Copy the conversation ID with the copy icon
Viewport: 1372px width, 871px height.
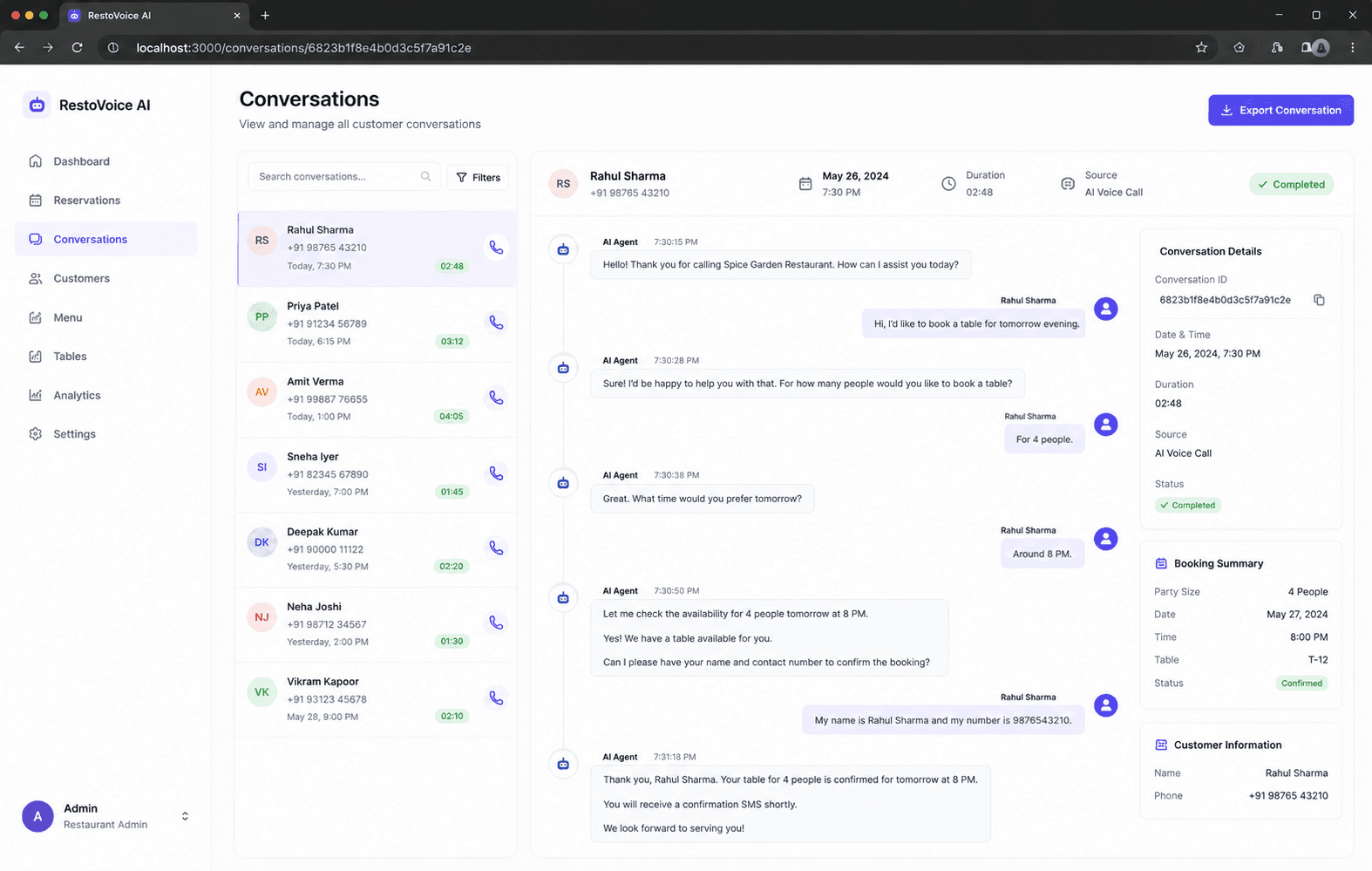coord(1319,300)
